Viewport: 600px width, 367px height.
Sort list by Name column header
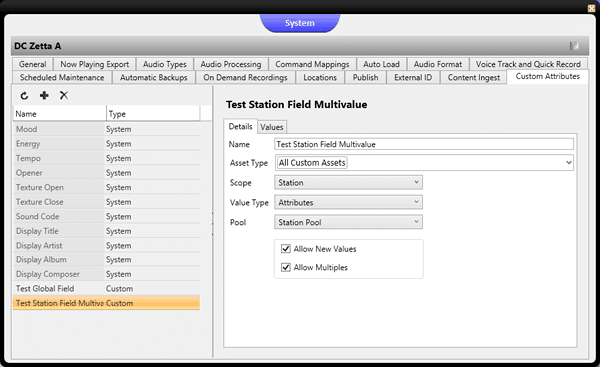pos(60,114)
